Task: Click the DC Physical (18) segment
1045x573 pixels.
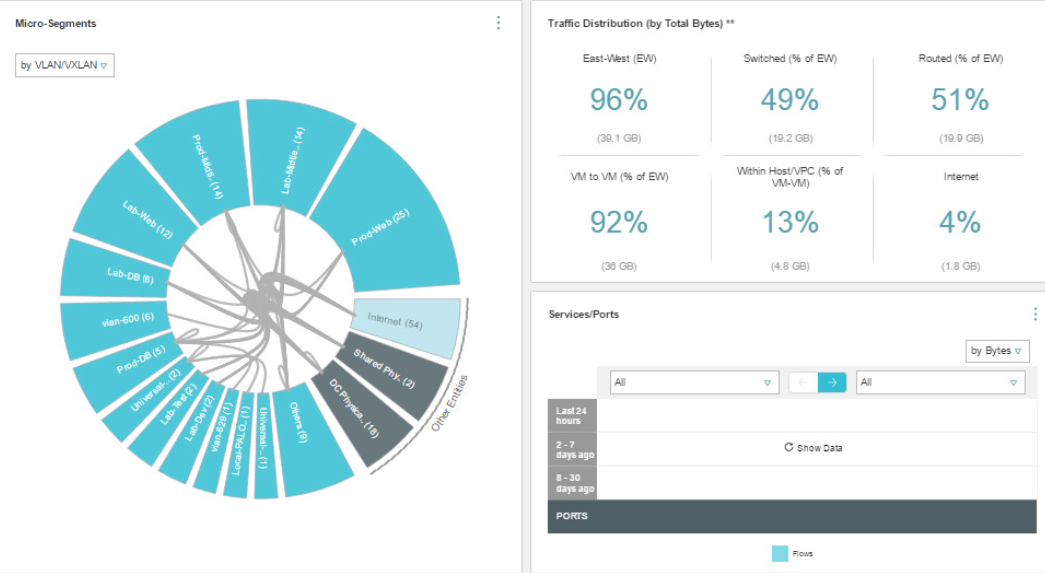Action: click(362, 415)
